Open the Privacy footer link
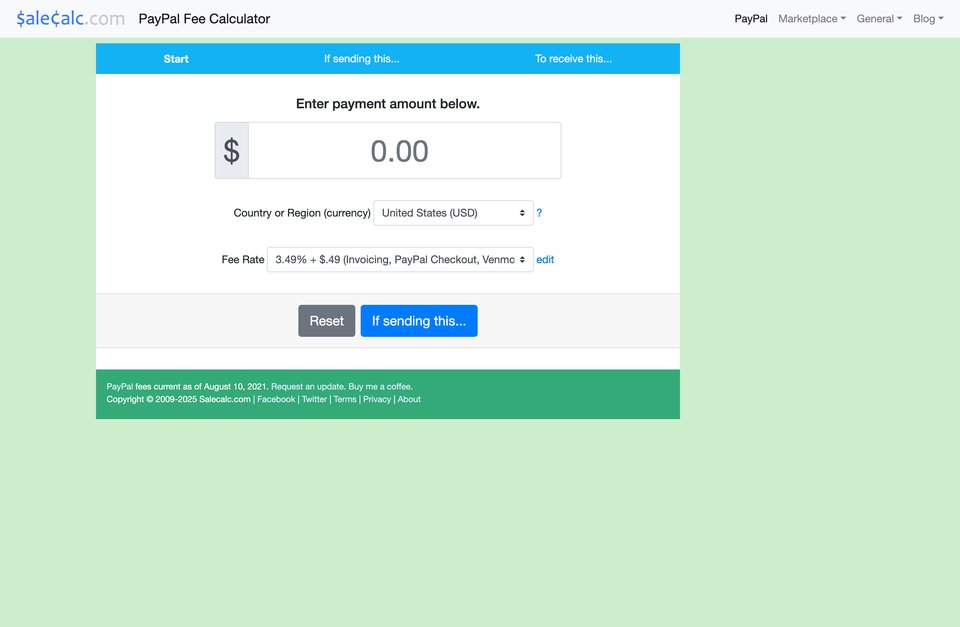960x627 pixels. (x=377, y=399)
